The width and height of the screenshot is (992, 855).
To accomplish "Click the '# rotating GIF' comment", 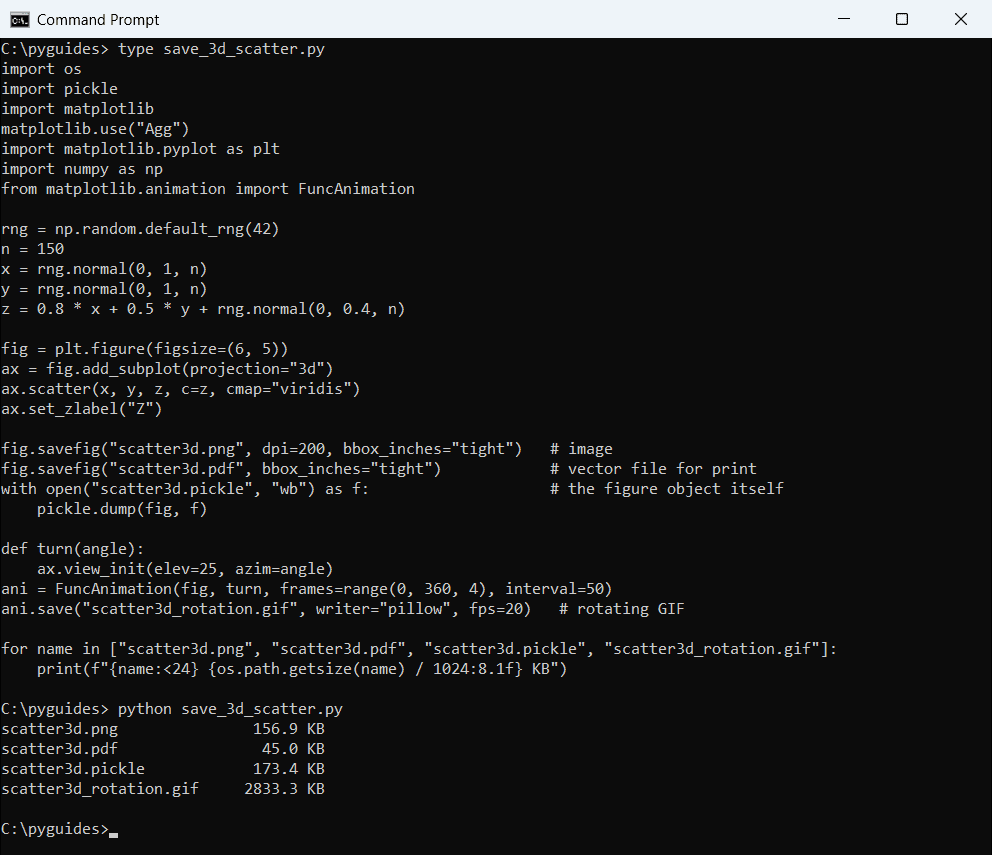I will coord(622,609).
